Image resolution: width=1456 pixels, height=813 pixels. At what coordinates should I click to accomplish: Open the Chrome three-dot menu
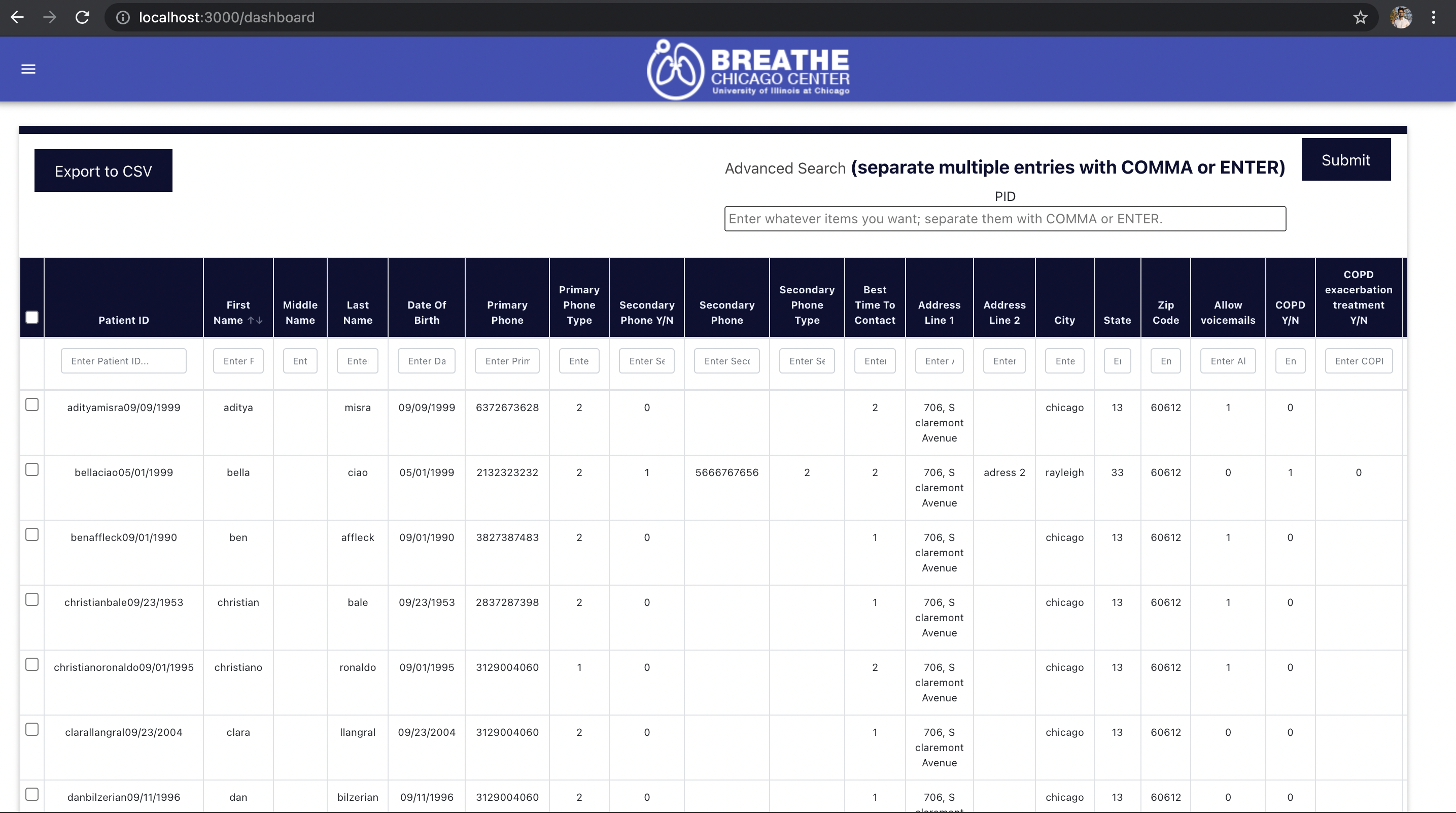[x=1433, y=18]
